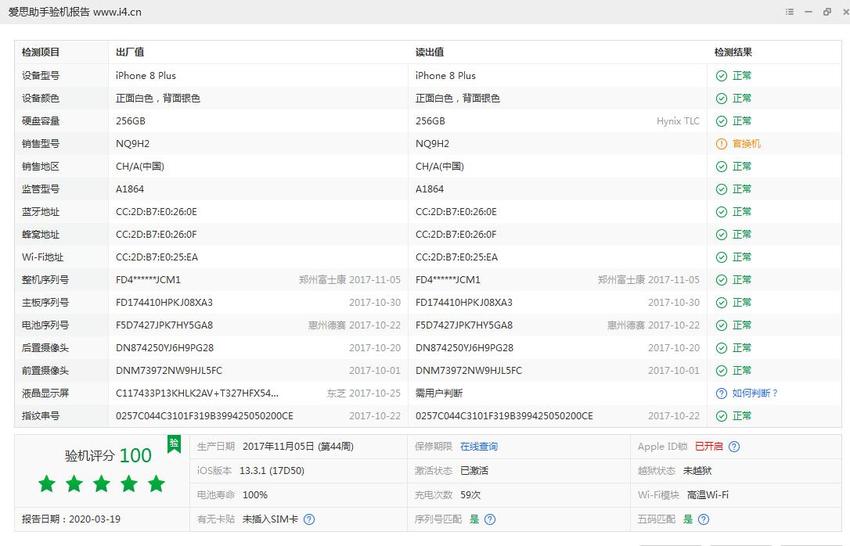The height and width of the screenshot is (546, 850).
Task: Click read-out cellular address CC:2D:B7:E0:26:0F
Action: [x=456, y=235]
